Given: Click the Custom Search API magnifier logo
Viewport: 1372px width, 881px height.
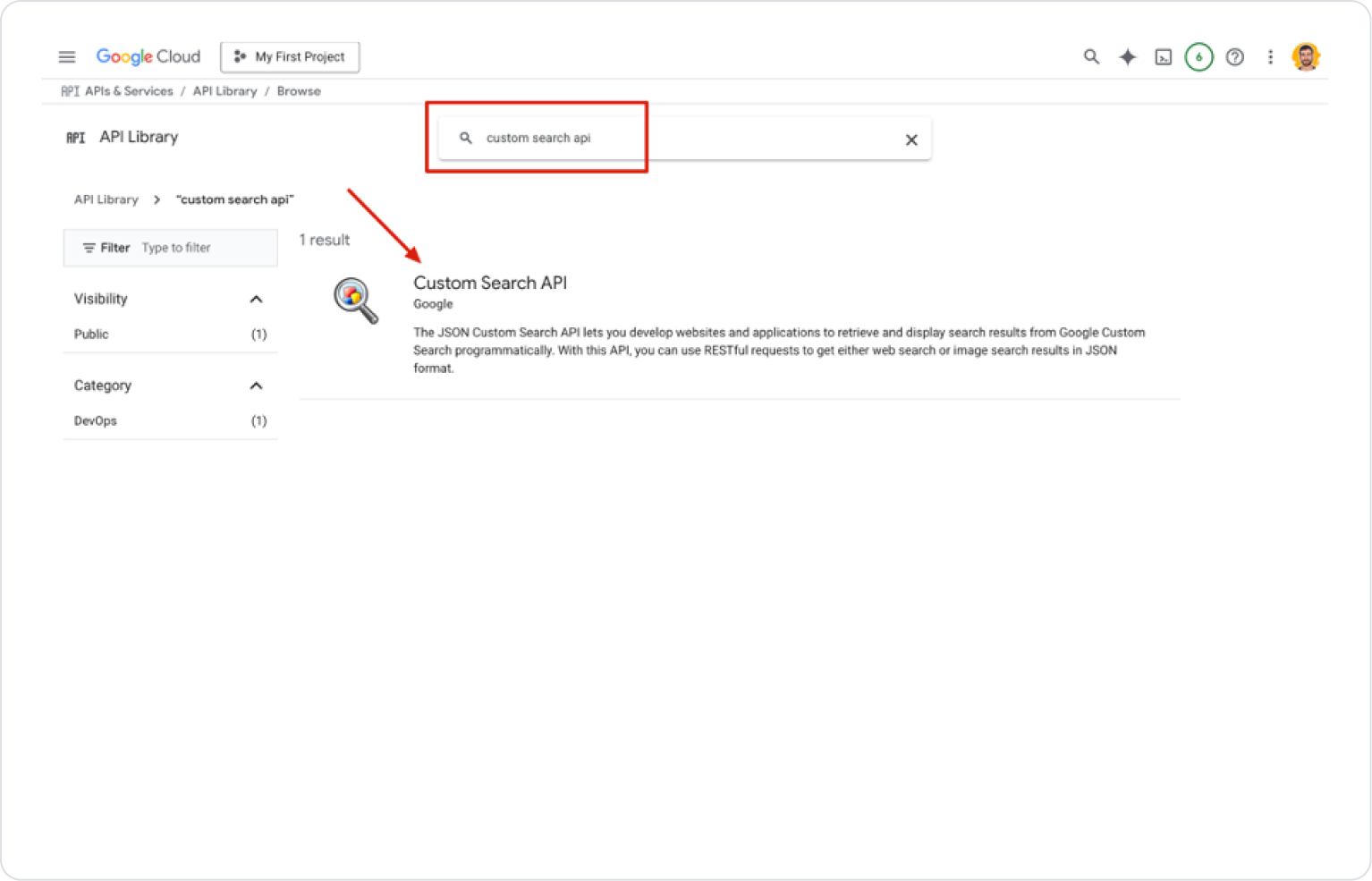Looking at the screenshot, I should (x=356, y=300).
